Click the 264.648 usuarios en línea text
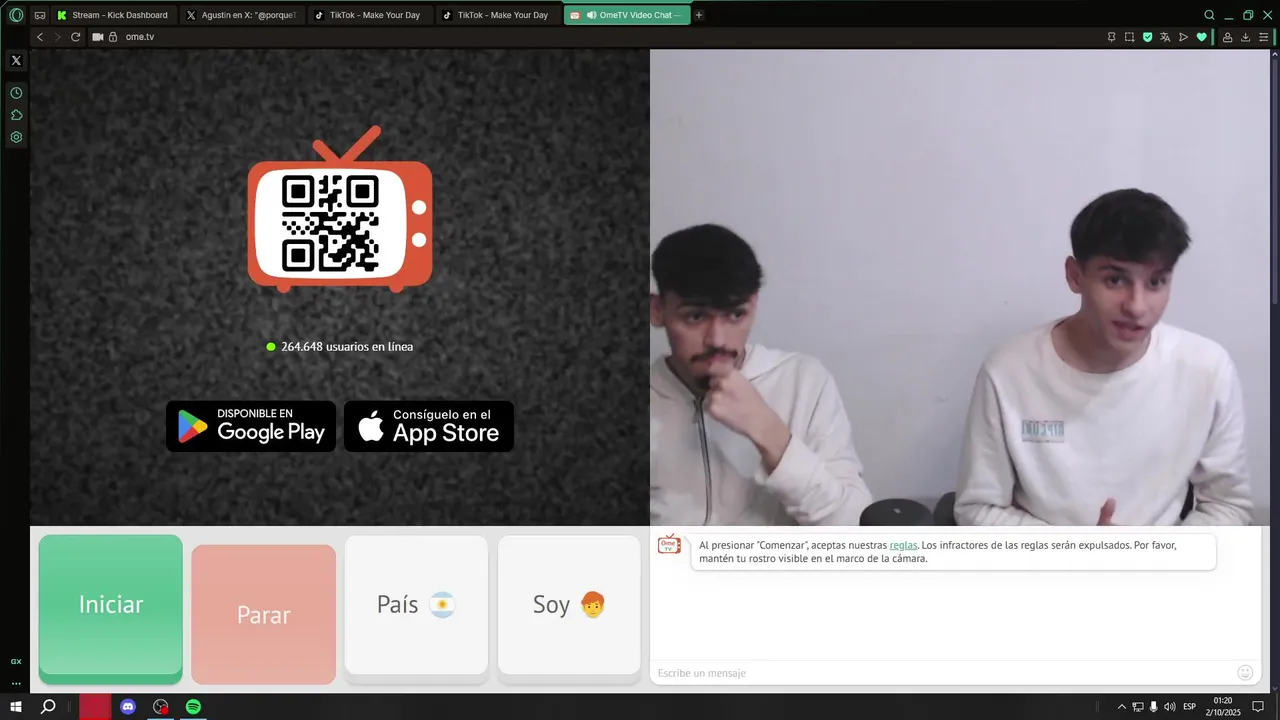The image size is (1280, 720). [x=347, y=347]
